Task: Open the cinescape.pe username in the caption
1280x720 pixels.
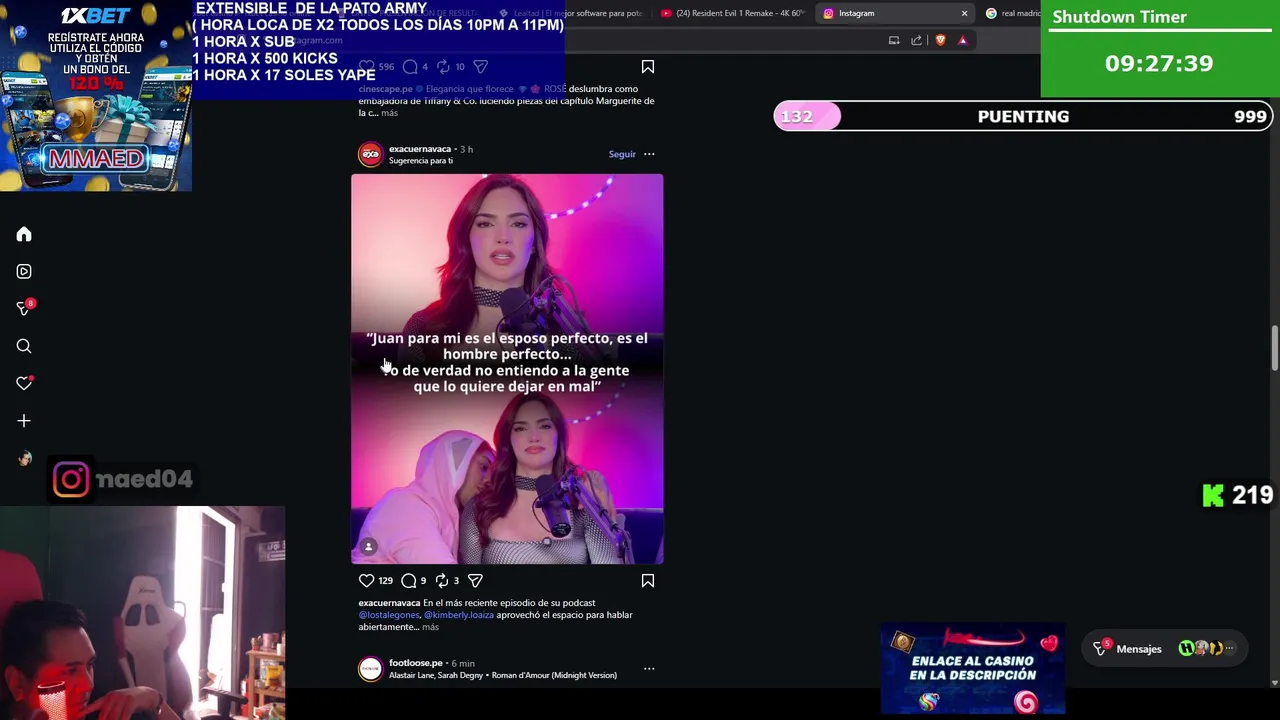Action: pos(385,89)
